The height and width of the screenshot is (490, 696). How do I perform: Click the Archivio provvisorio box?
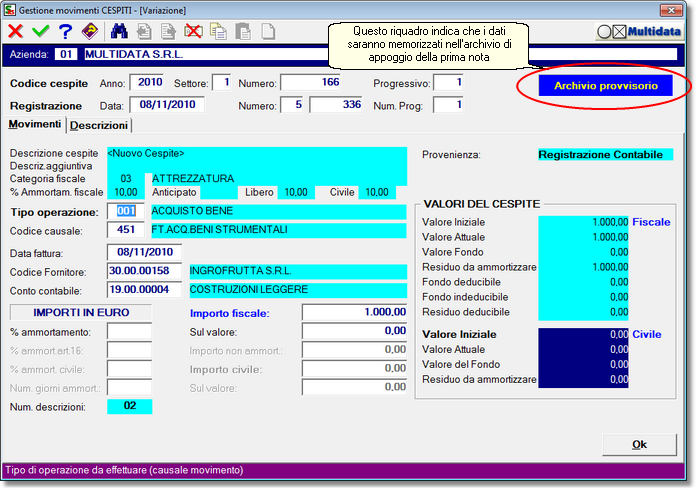click(x=605, y=86)
